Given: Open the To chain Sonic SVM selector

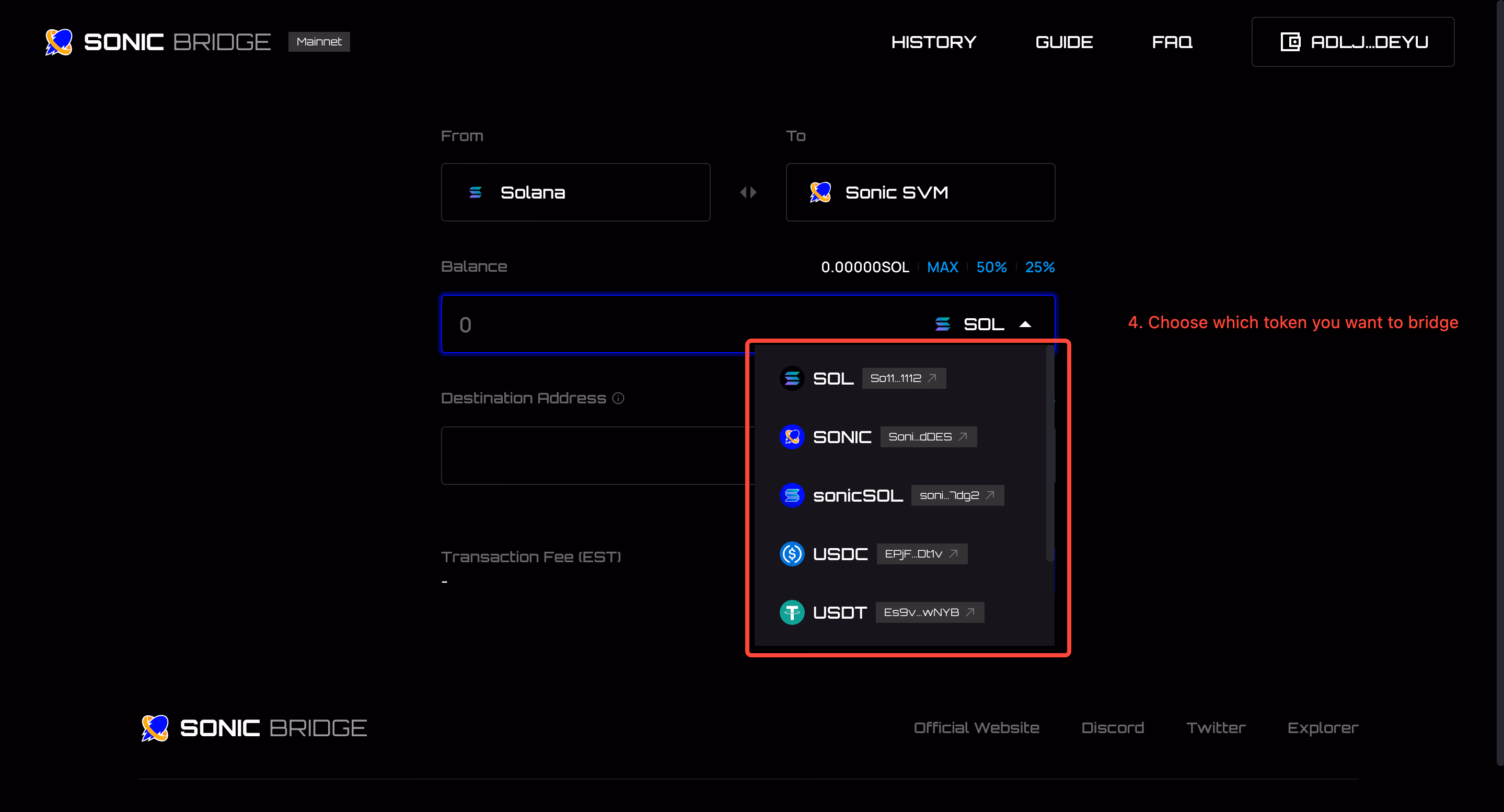Looking at the screenshot, I should pyautogui.click(x=920, y=192).
